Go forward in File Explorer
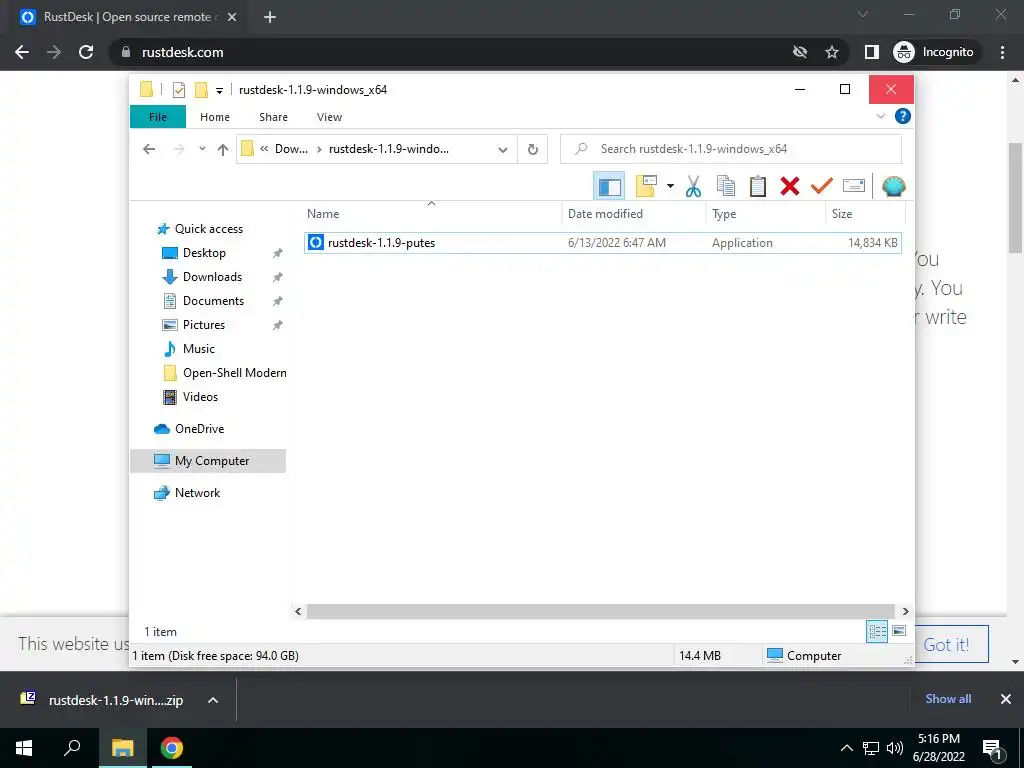The height and width of the screenshot is (768, 1024). coord(178,149)
